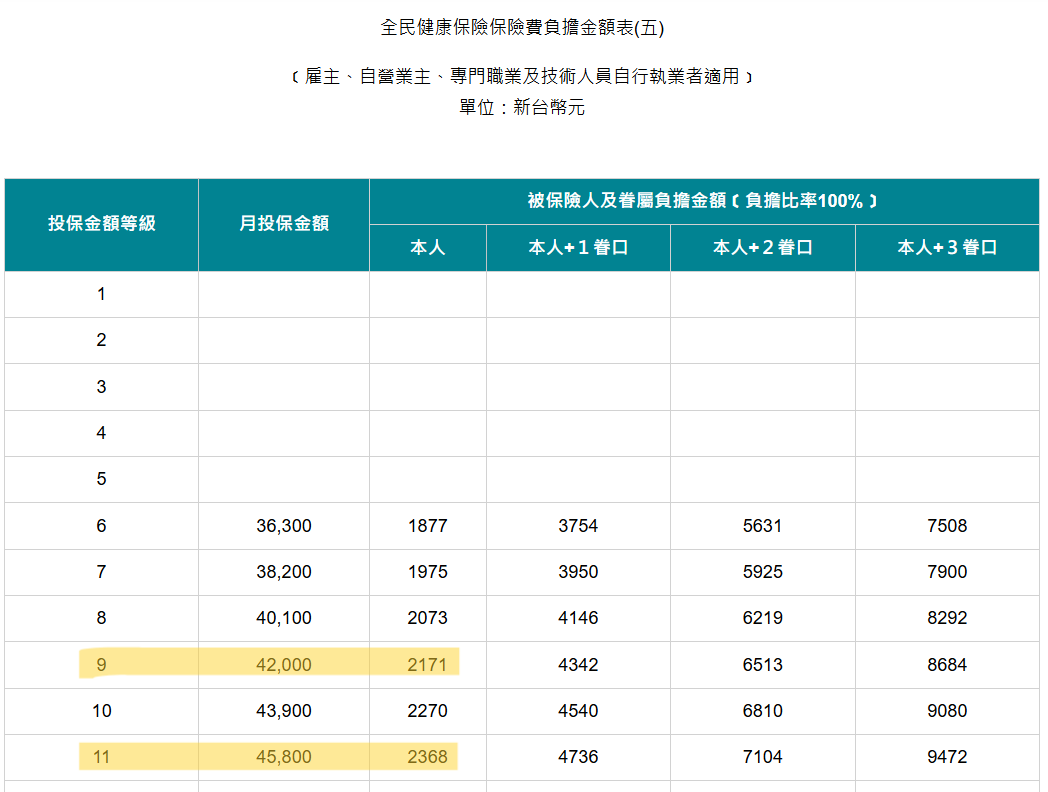Viewport: 1048px width, 792px height.
Task: Click the highlighted 2368 premium cell
Action: coord(427,757)
